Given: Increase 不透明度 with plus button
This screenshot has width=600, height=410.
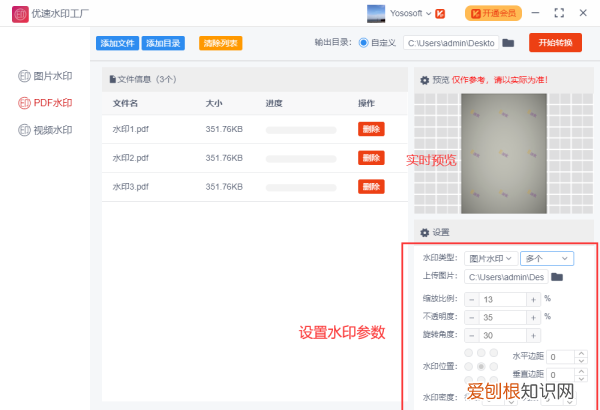Looking at the screenshot, I should tap(533, 318).
